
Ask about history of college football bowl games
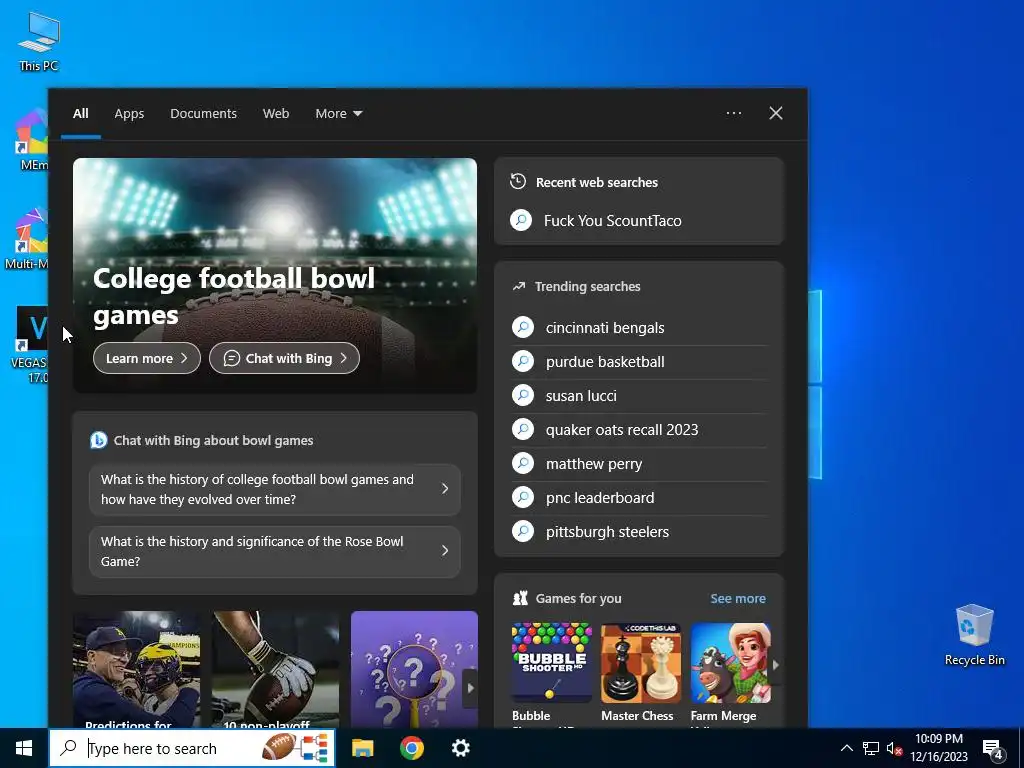pos(275,489)
